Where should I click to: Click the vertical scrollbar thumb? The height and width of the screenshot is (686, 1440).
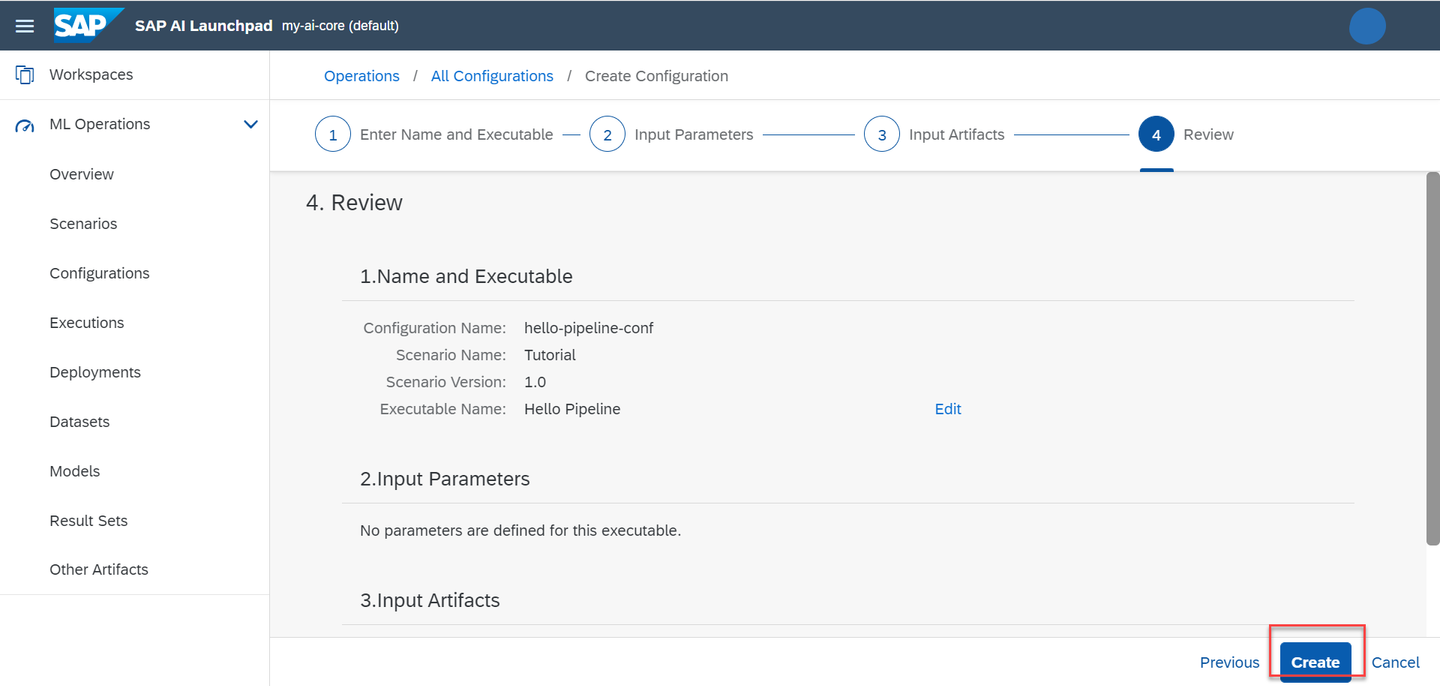1433,360
